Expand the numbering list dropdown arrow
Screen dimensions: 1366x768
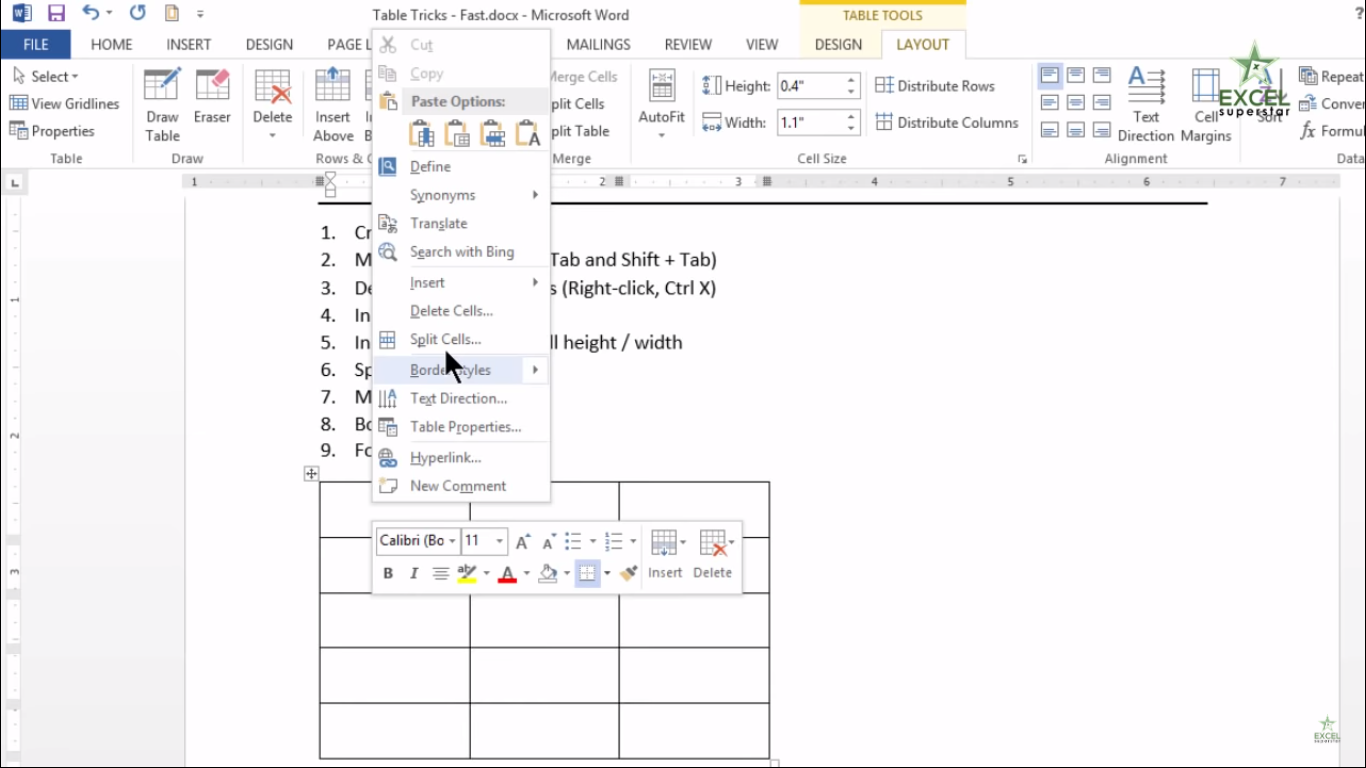[633, 541]
